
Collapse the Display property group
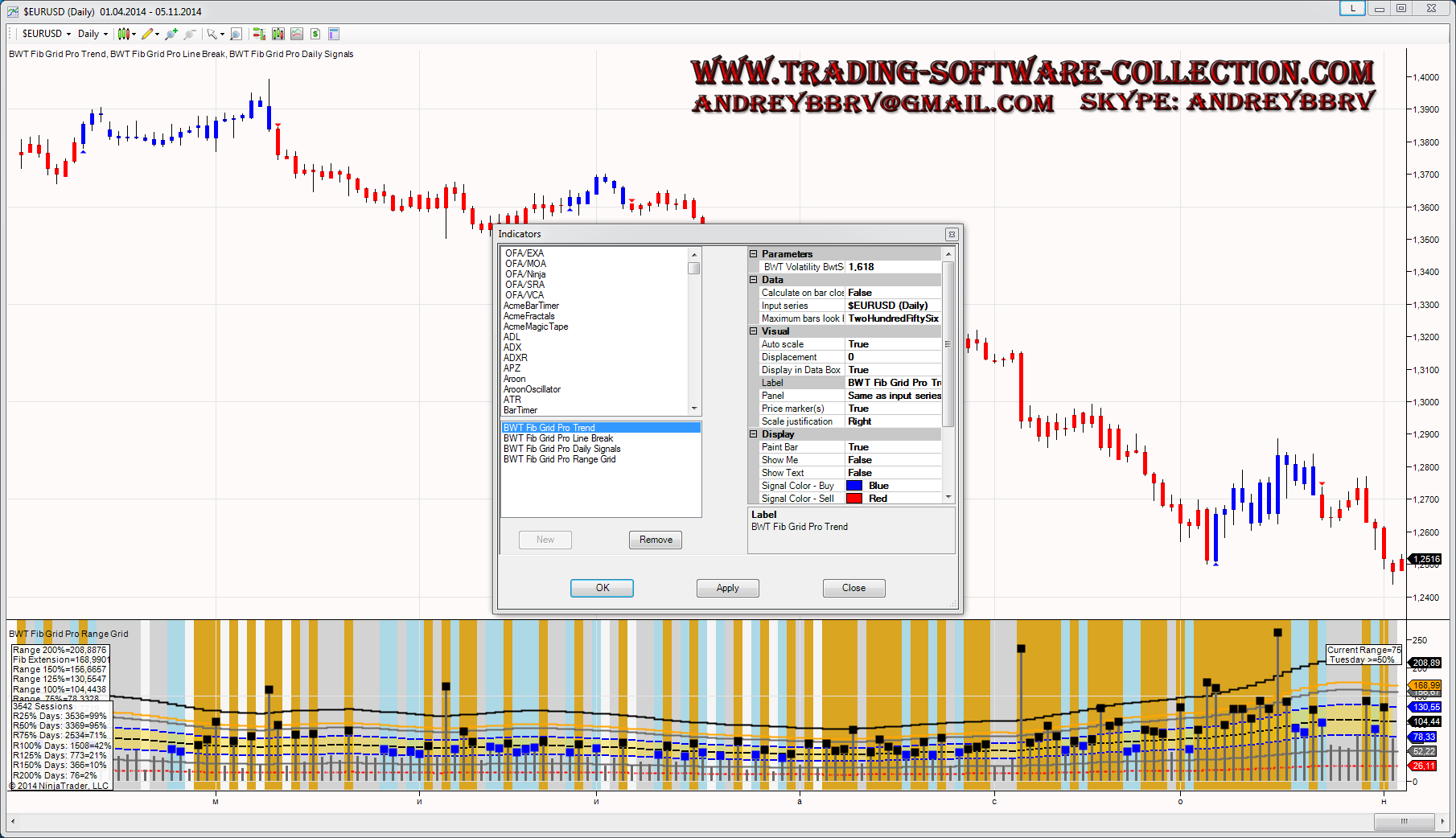click(754, 434)
